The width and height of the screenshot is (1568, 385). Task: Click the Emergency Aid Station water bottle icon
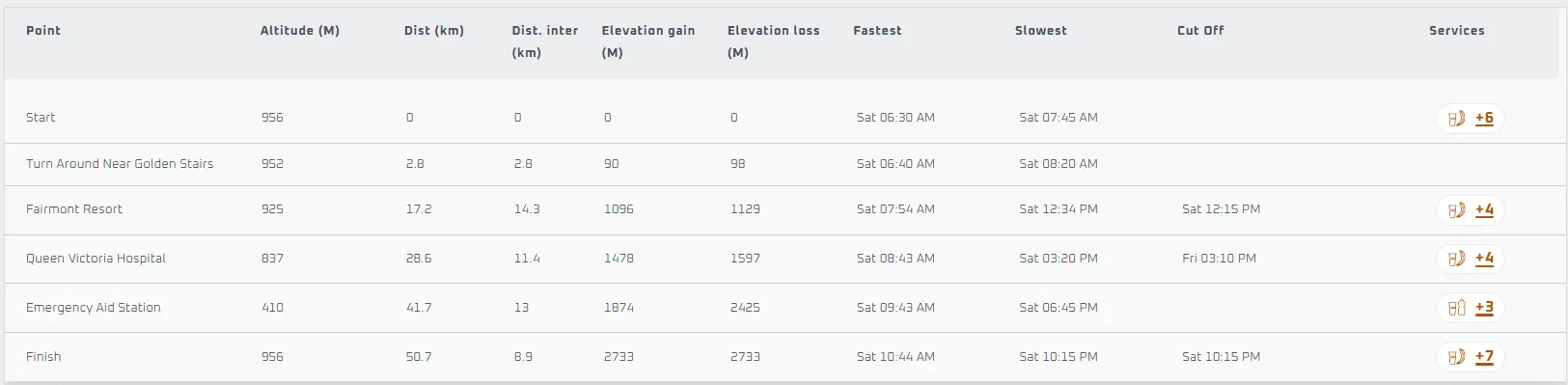(x=1456, y=308)
